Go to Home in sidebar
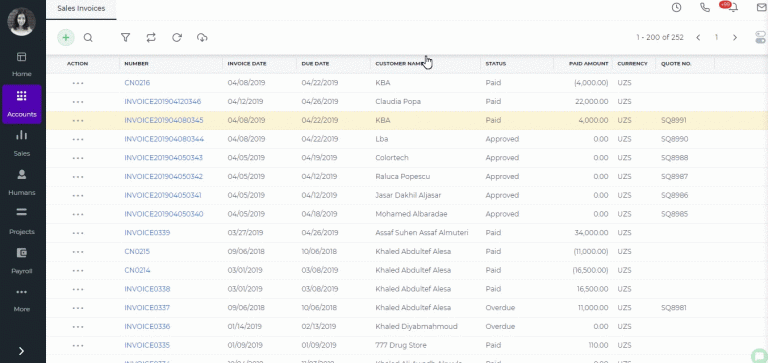768x363 pixels. 22,64
